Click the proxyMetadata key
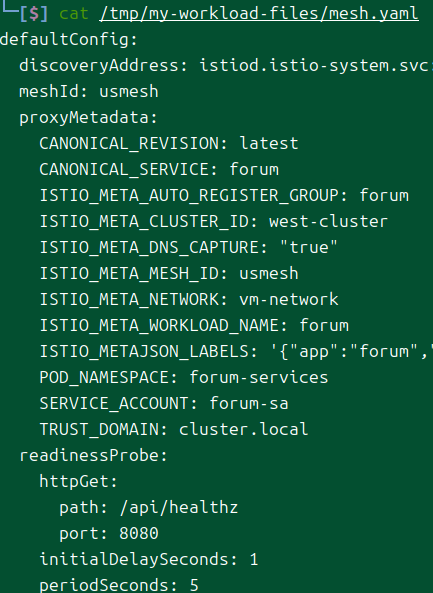Screen dimensions: 433x593 pyautogui.click(x=88, y=118)
